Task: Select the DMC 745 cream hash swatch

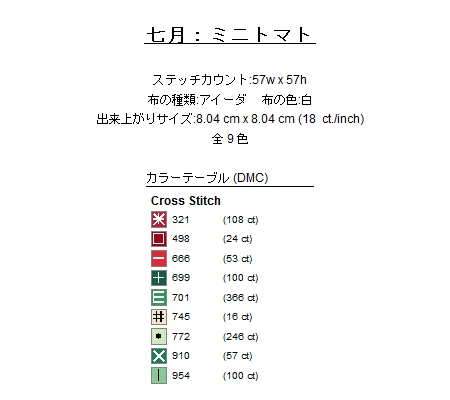Action: (x=159, y=317)
